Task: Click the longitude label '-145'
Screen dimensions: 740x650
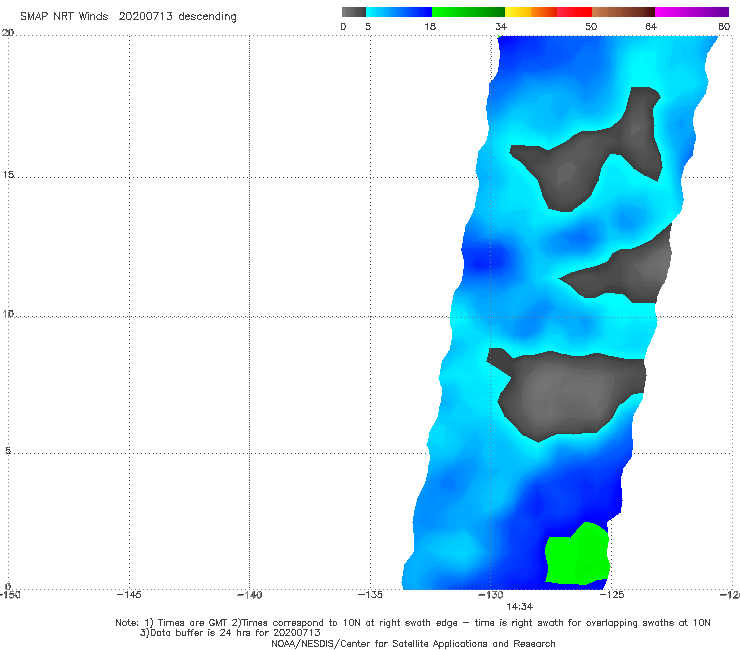Action: 129,595
